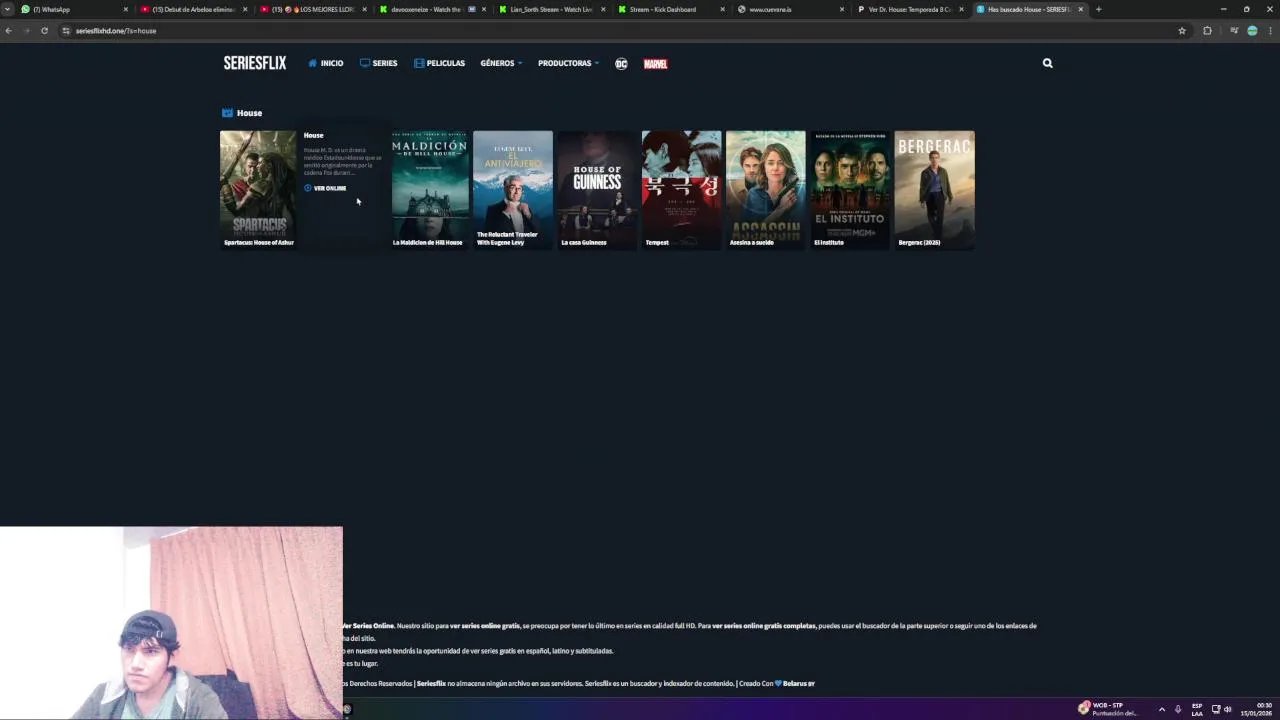The height and width of the screenshot is (720, 1280).
Task: Click the Ver Online link for House
Action: [x=325, y=188]
